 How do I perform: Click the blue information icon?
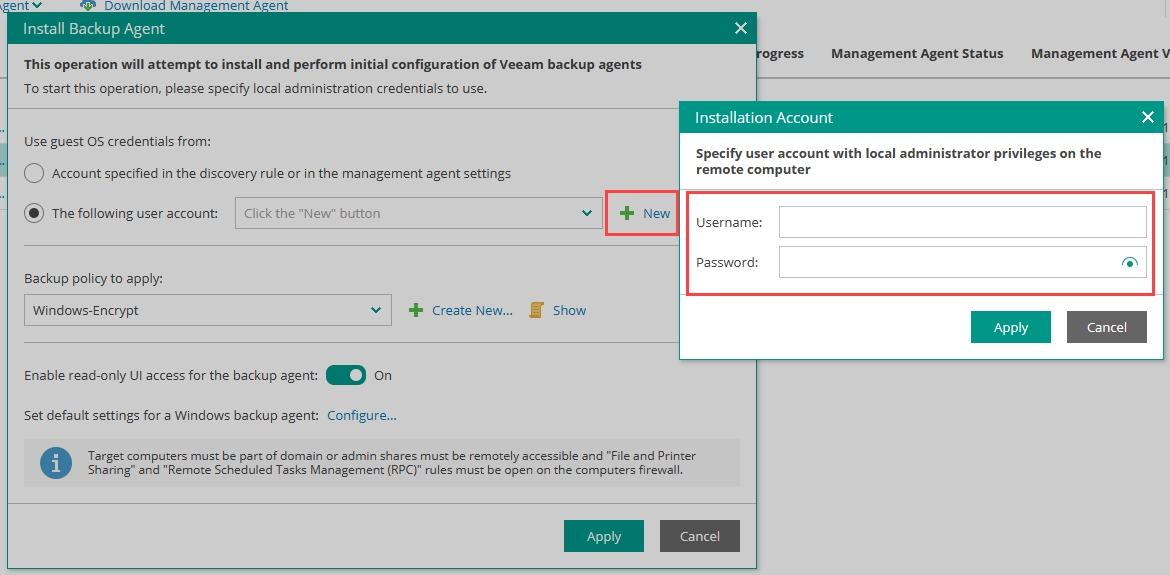tap(56, 463)
